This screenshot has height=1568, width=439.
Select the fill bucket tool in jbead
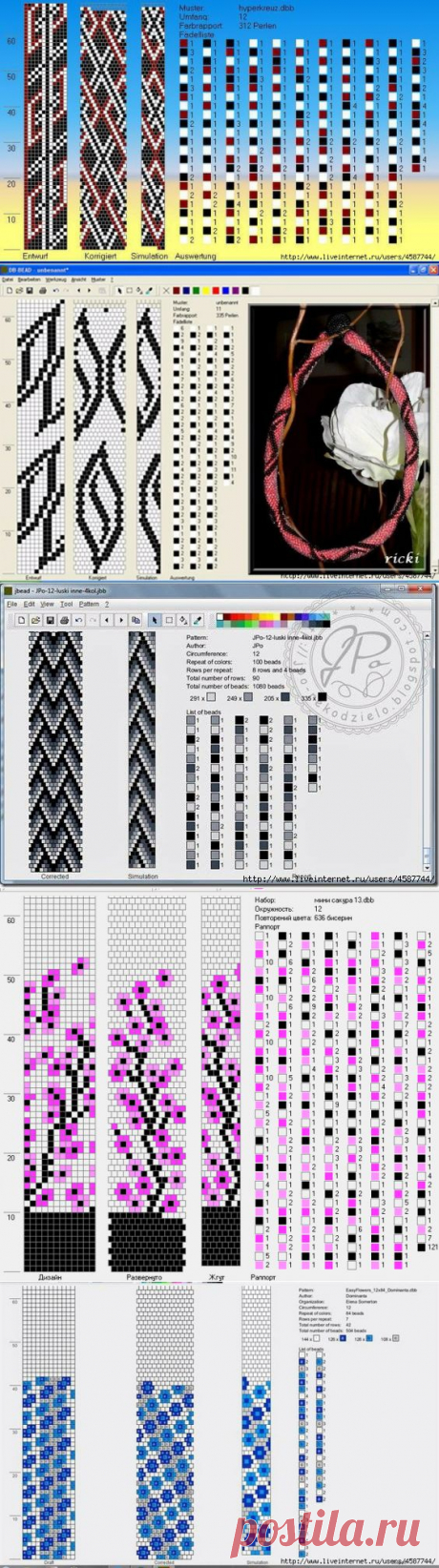182,620
